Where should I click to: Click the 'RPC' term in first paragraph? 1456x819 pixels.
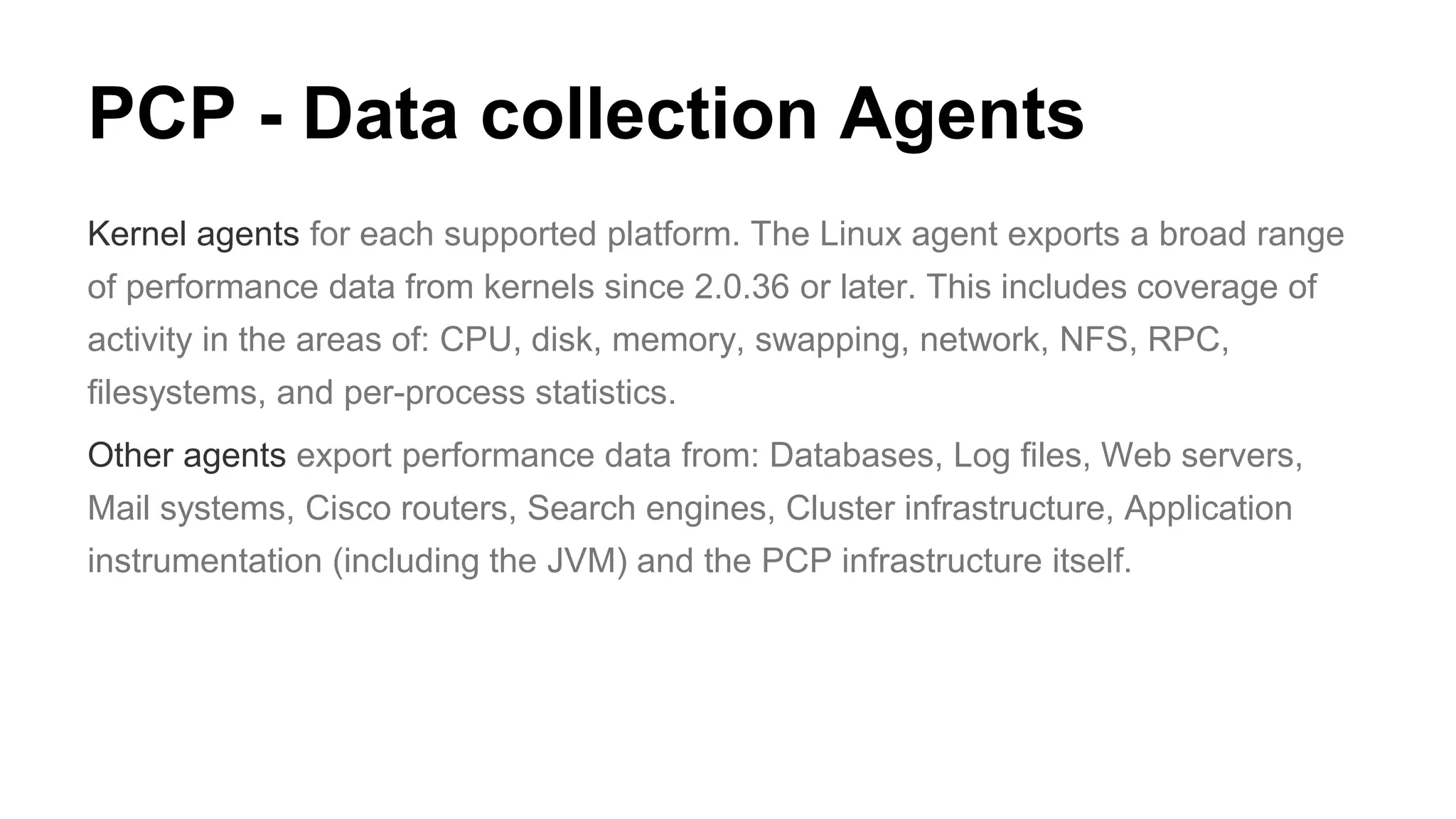coord(1183,340)
